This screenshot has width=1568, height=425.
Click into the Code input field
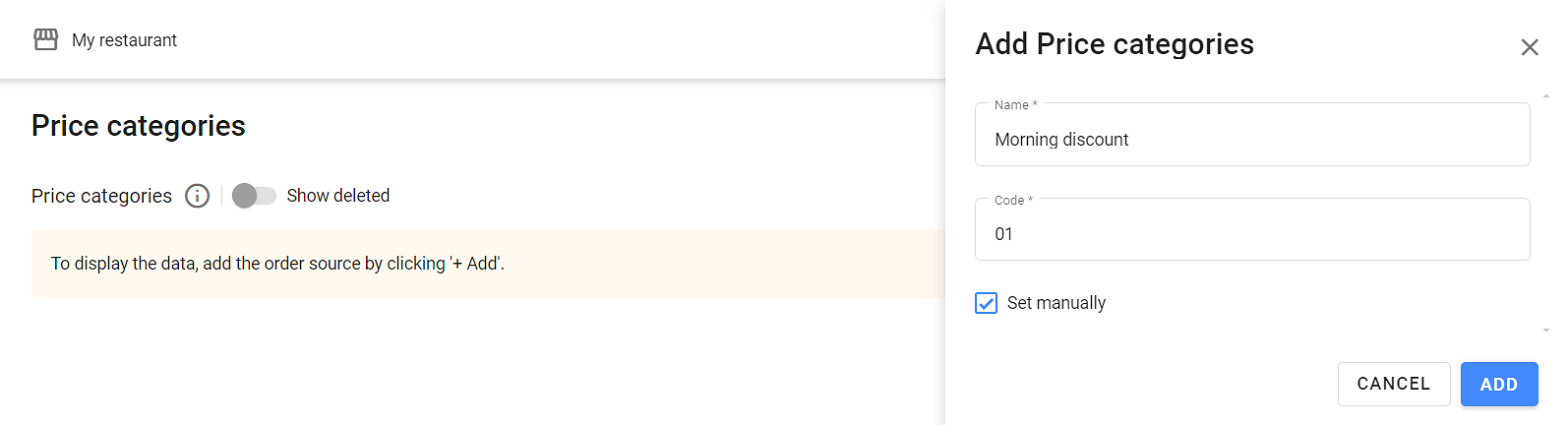pos(1251,234)
